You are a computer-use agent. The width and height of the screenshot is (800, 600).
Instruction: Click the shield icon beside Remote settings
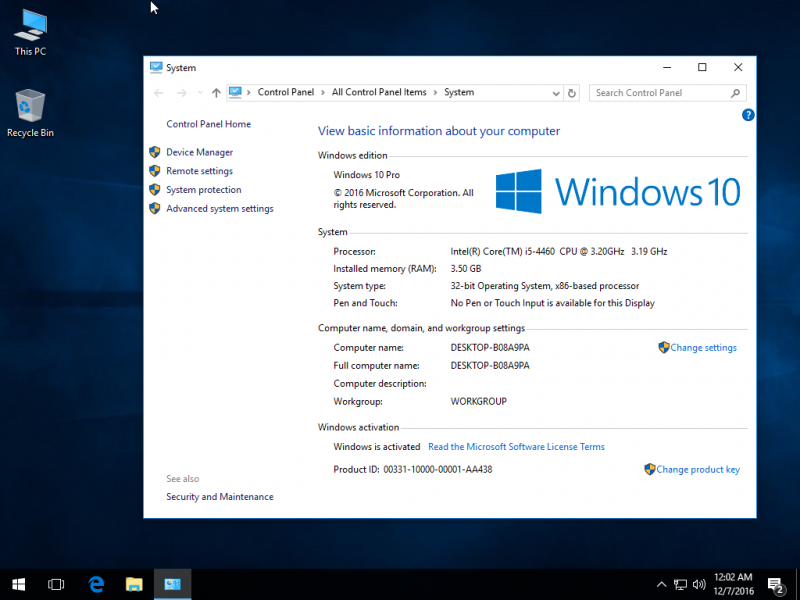[x=155, y=171]
